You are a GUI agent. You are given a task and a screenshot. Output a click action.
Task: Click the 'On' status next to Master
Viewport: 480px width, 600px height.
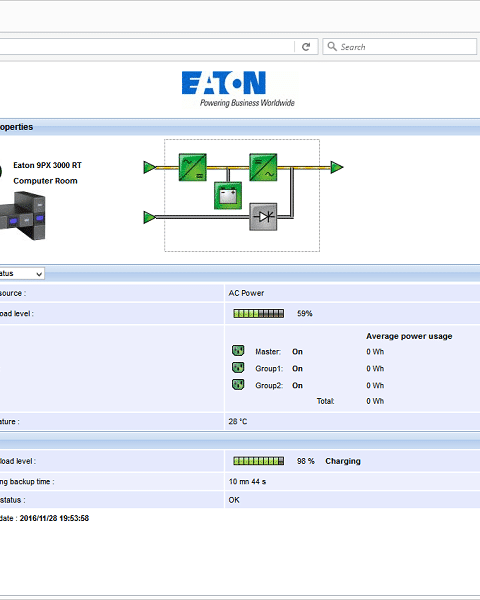pos(297,352)
